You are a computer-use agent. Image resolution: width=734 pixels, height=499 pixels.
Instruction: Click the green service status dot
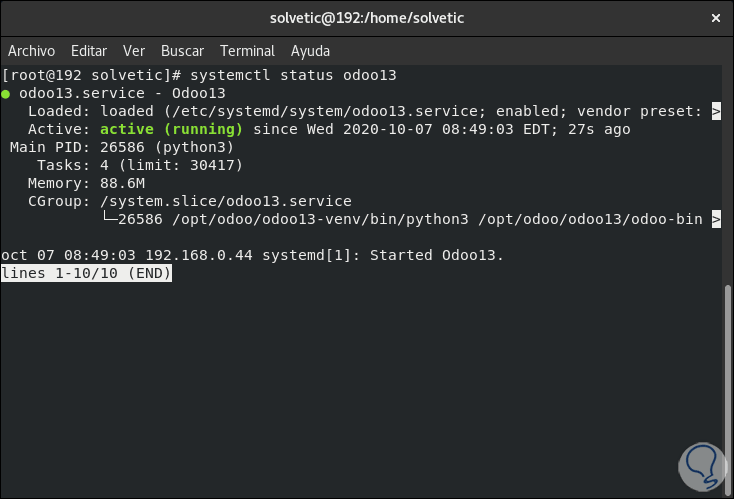(7, 94)
